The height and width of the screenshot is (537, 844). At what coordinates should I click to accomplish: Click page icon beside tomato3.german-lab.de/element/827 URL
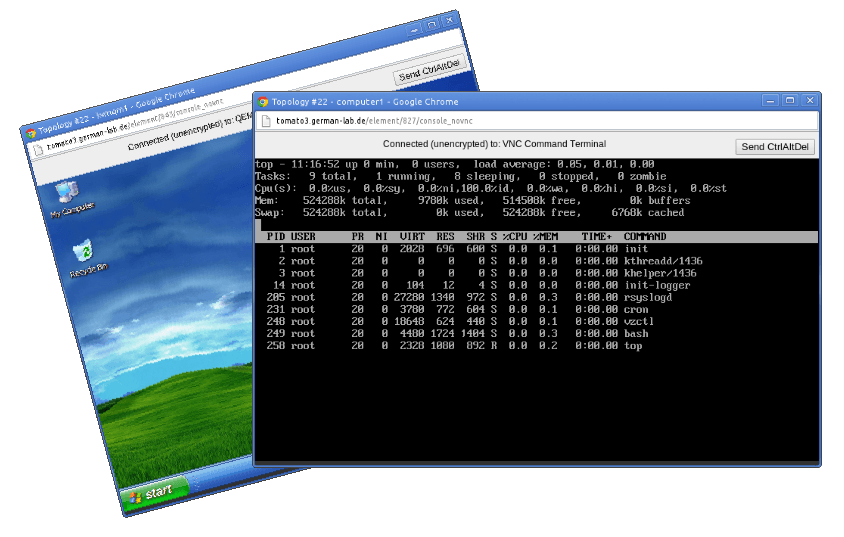tap(266, 121)
